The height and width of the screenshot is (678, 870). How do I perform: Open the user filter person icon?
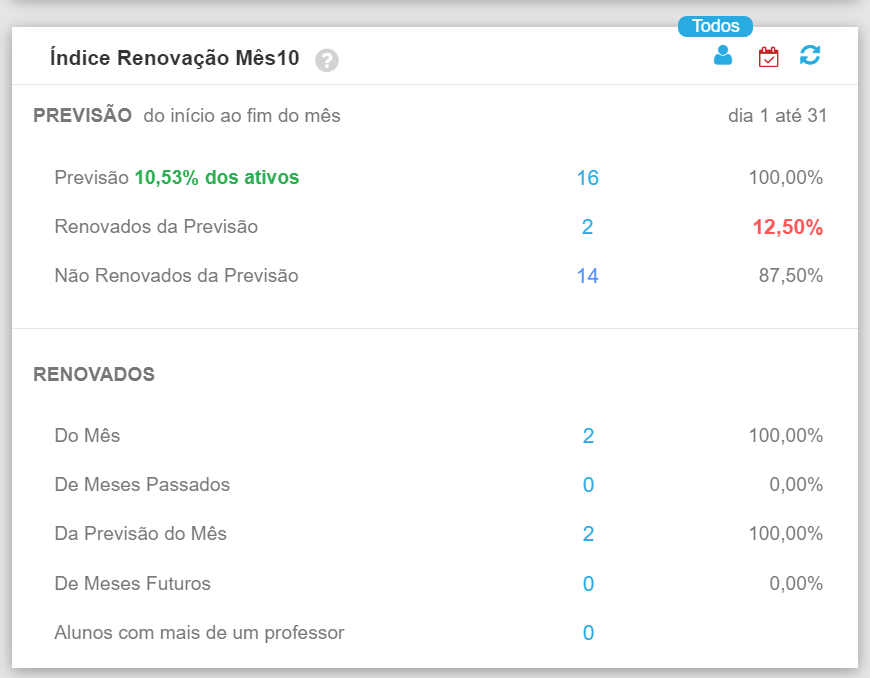pyautogui.click(x=723, y=56)
